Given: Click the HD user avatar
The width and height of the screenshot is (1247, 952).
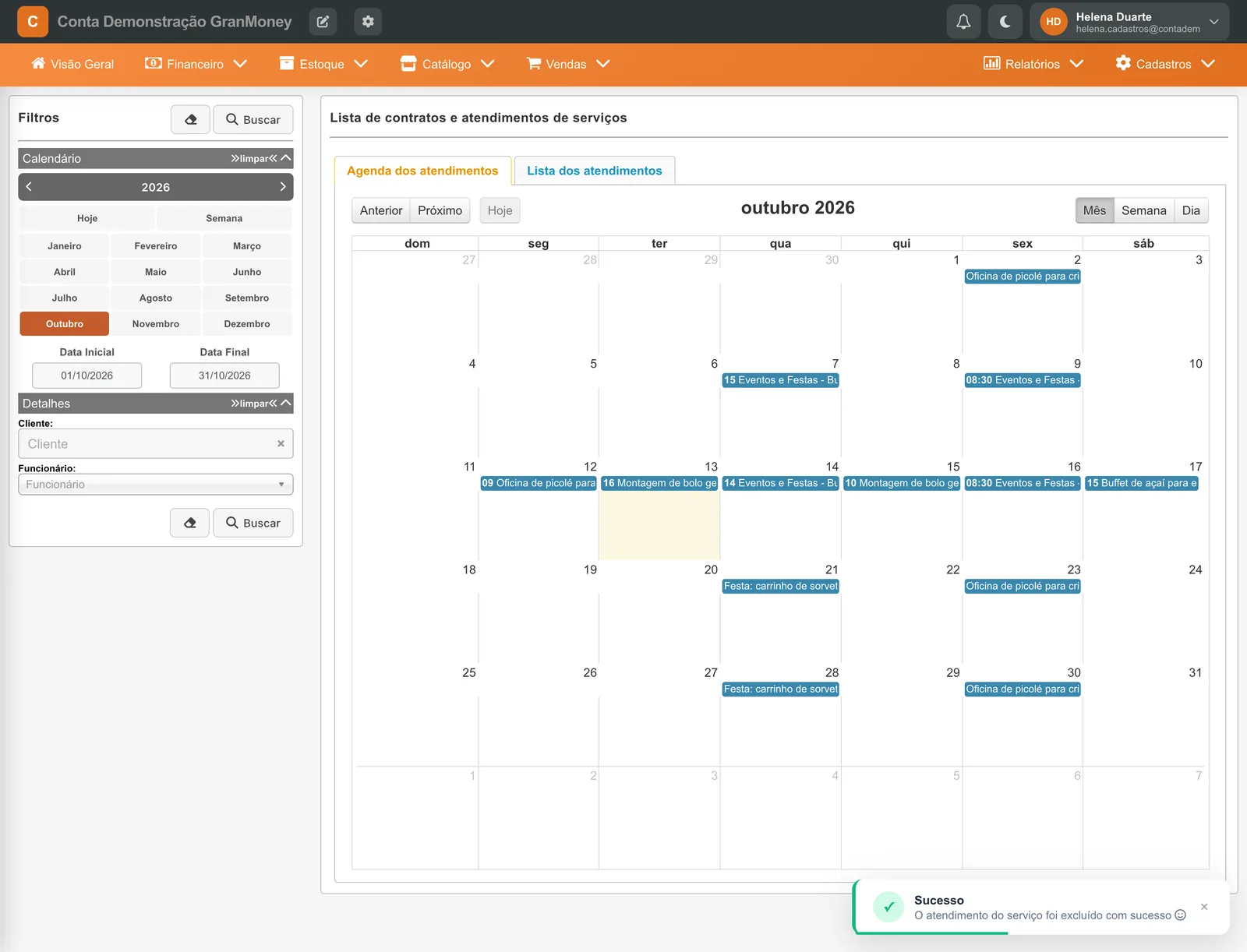Looking at the screenshot, I should click(x=1054, y=22).
